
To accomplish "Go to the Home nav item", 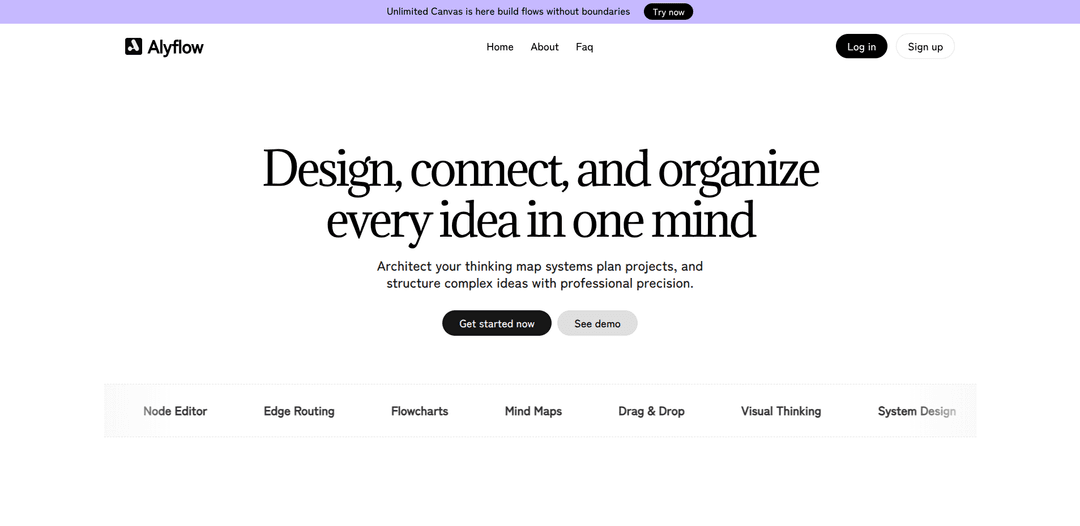I will coord(500,47).
